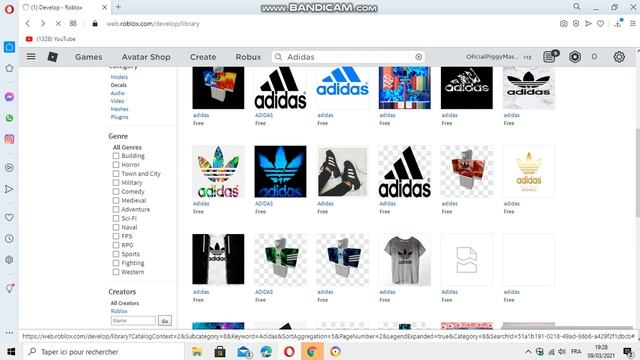This screenshot has height=360, width=640.
Task: Open Messenger in the Opera sidebar
Action: click(x=9, y=97)
